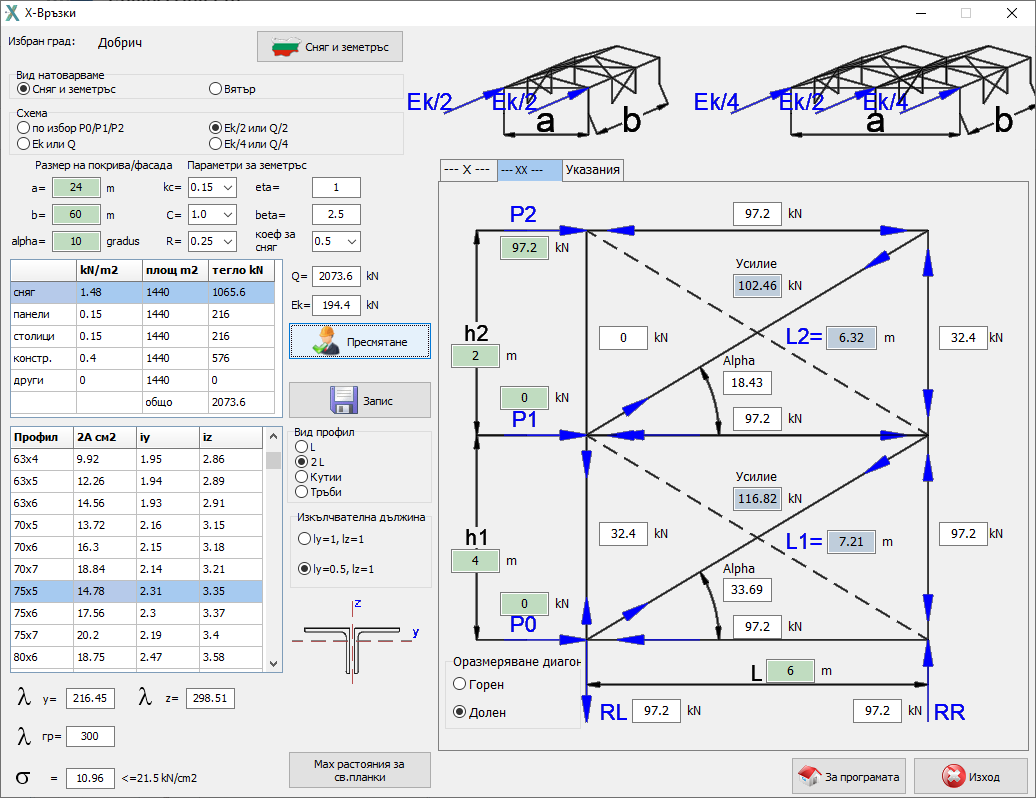The image size is (1036, 798).
Task: Click the alpha angle input field
Action: point(76,241)
